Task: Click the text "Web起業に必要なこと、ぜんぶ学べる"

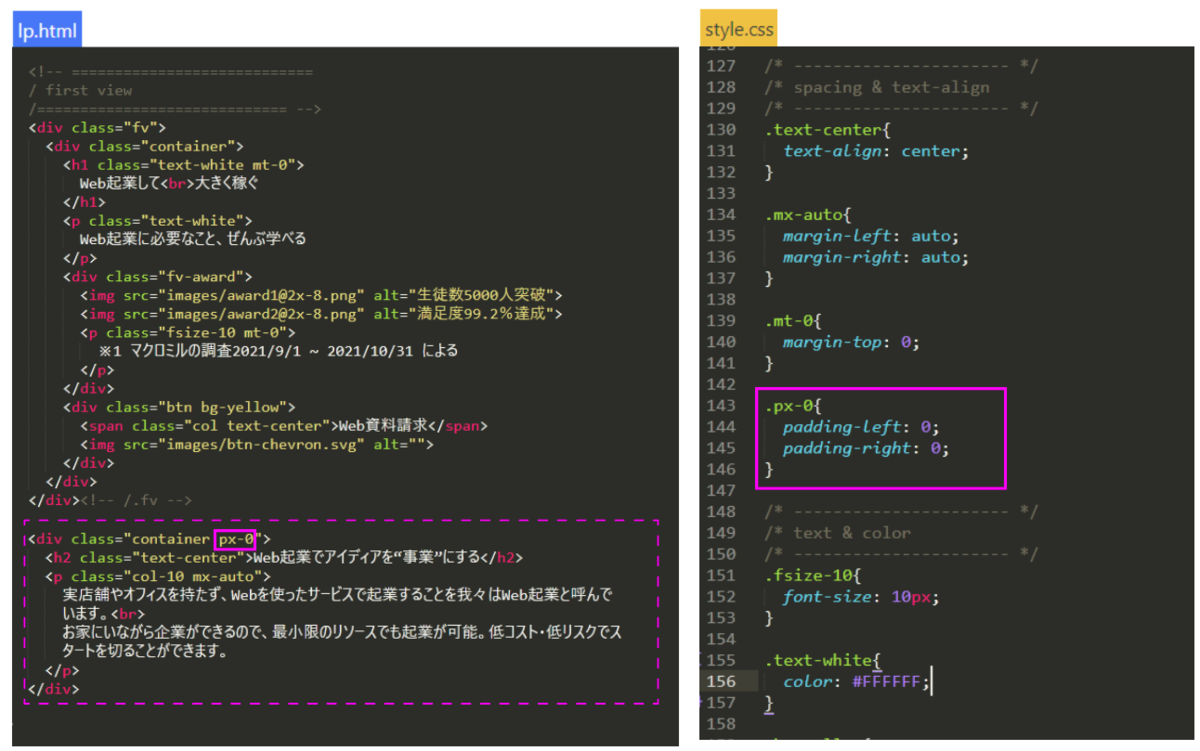Action: click(x=192, y=239)
